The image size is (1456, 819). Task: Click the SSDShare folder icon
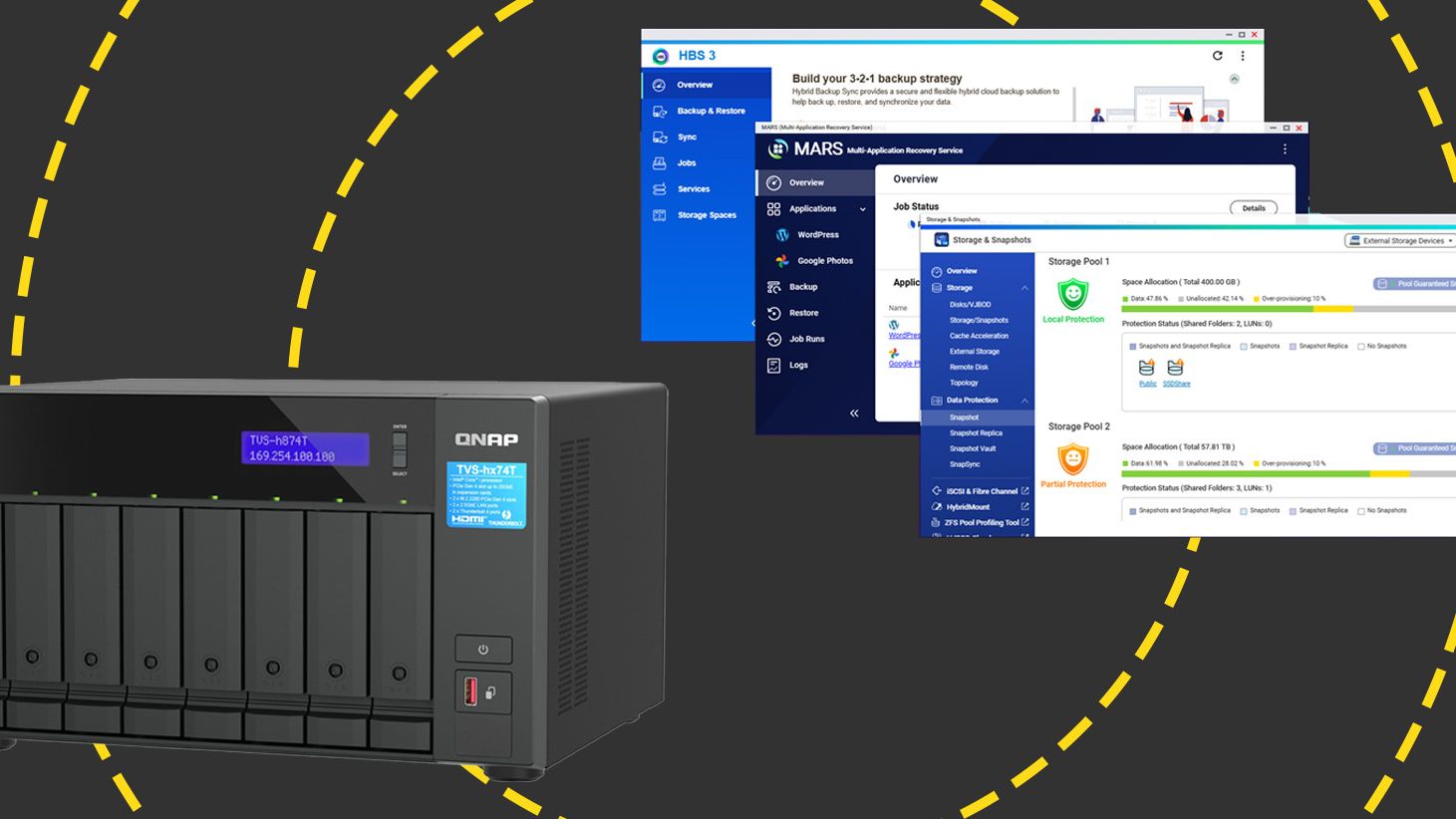tap(1175, 368)
